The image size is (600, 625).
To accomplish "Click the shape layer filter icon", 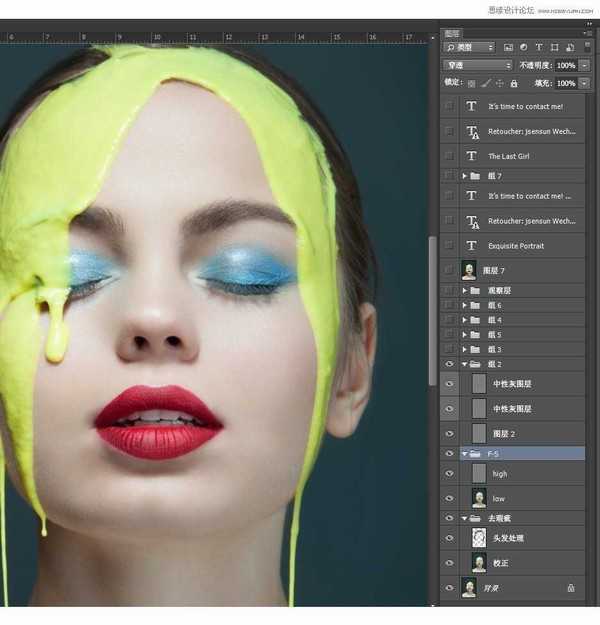I will coord(553,47).
